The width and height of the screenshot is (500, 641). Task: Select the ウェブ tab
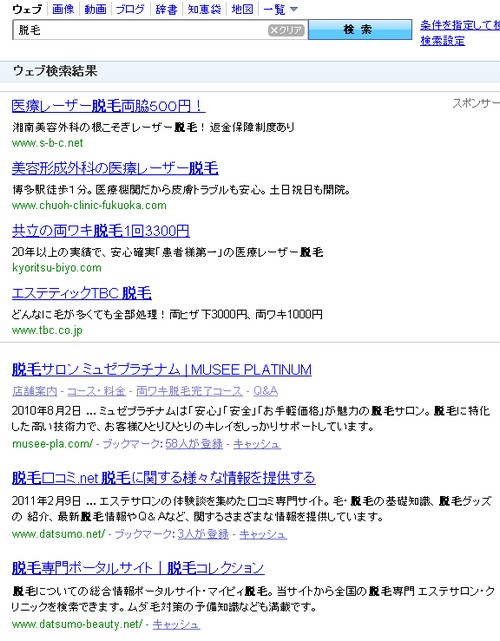click(x=27, y=9)
